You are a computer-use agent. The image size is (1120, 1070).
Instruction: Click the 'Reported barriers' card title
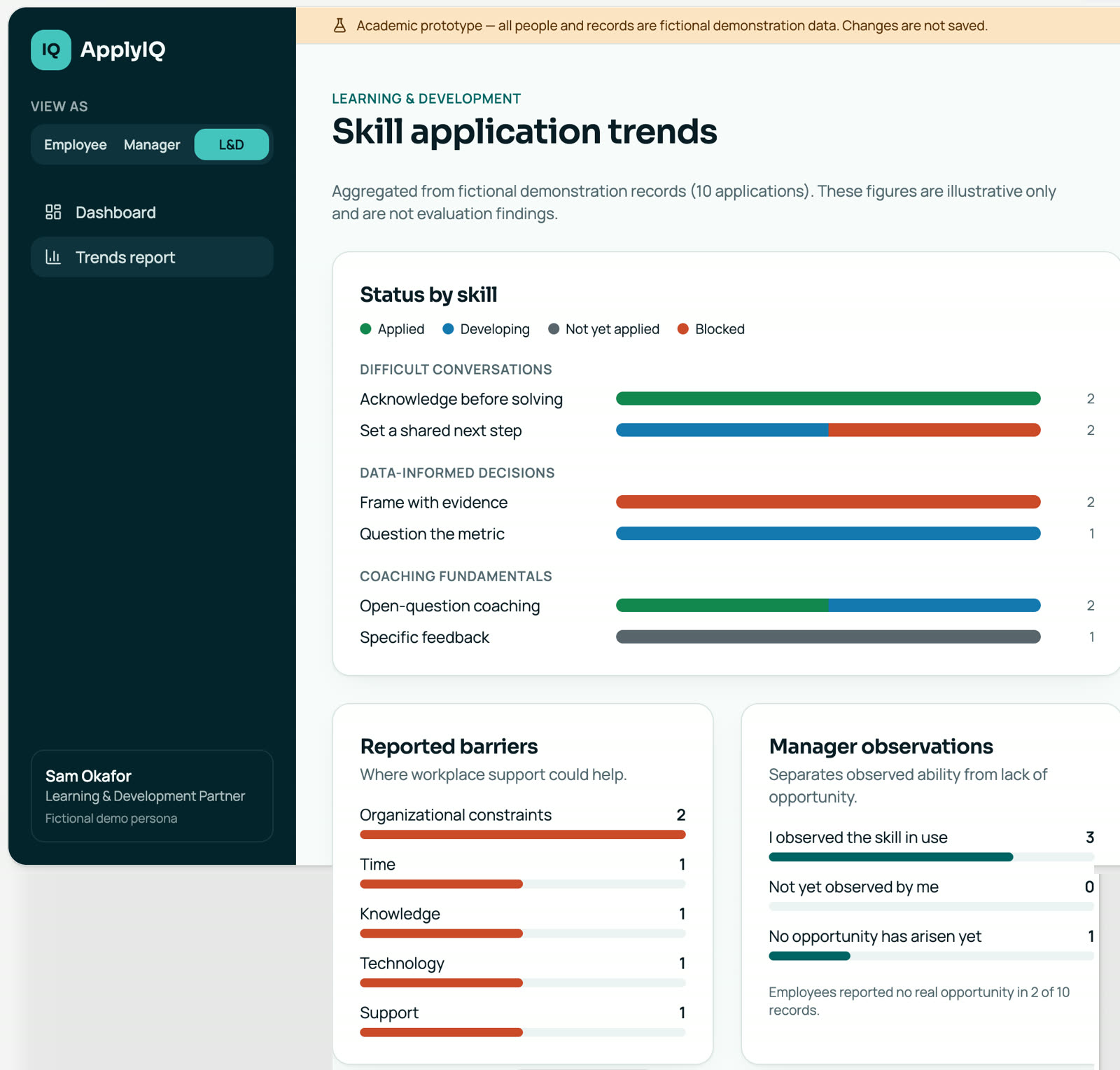[x=449, y=746]
